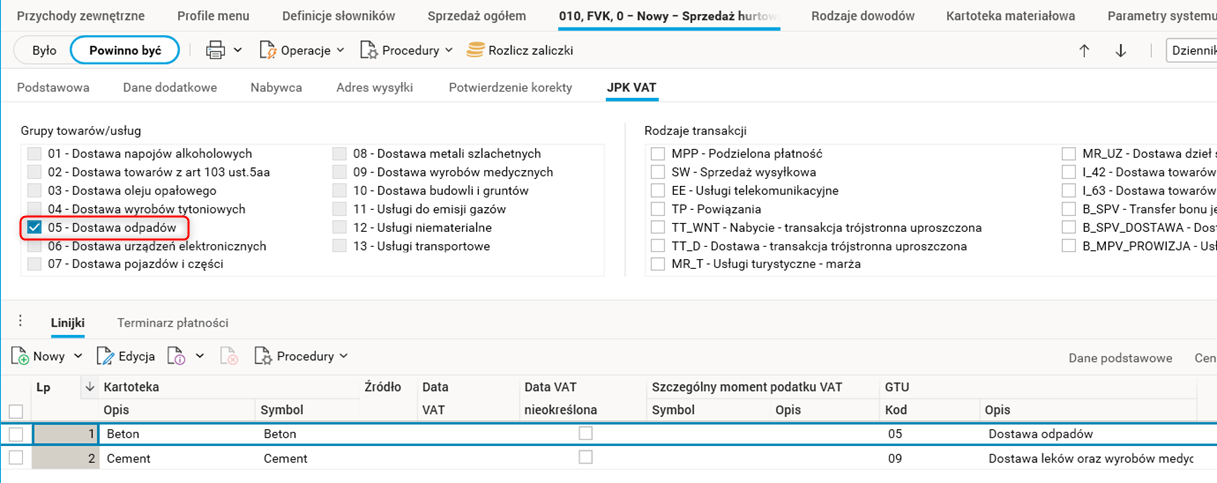1217x483 pixels.
Task: Click the printer icon in toolbar
Action: 215,50
